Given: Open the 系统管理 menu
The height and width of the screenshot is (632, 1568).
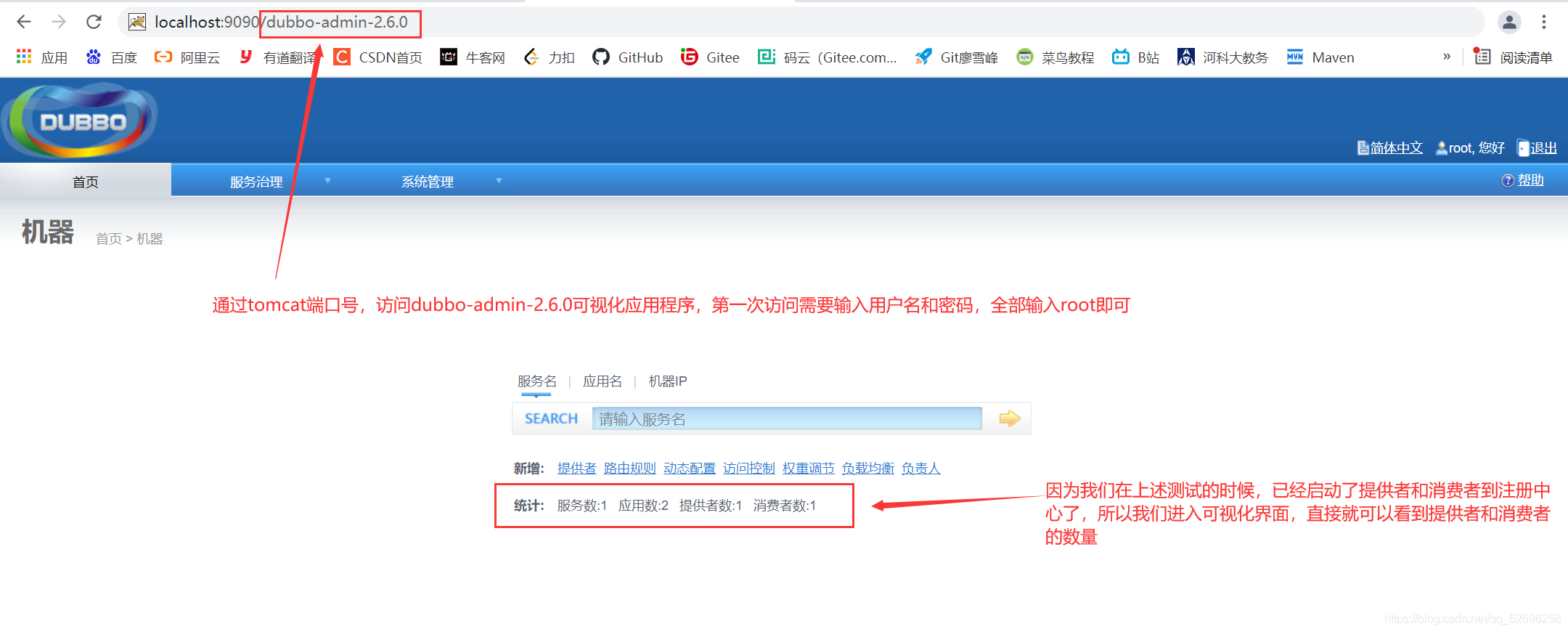Looking at the screenshot, I should 428,182.
